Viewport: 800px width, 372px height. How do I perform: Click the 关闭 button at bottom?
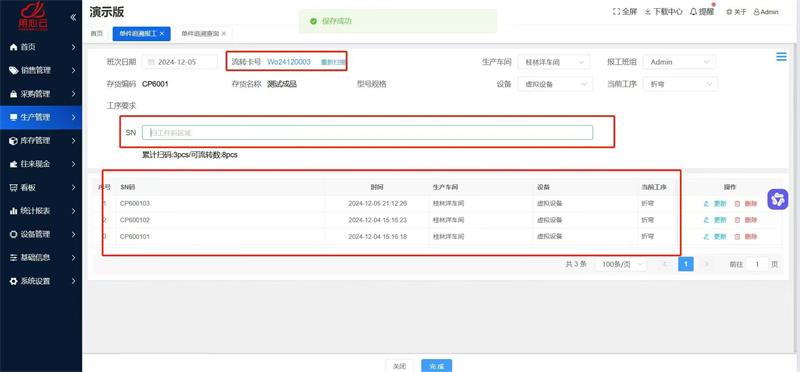pos(399,366)
